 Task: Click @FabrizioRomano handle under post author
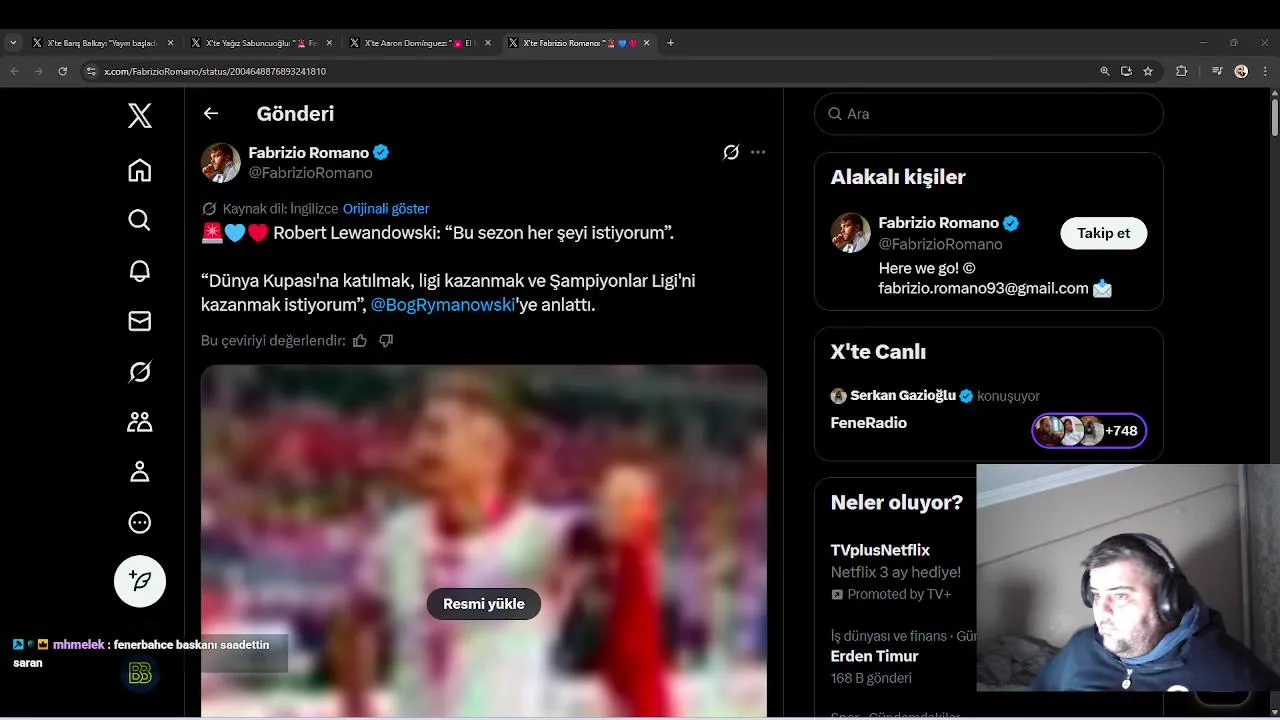pyautogui.click(x=311, y=173)
